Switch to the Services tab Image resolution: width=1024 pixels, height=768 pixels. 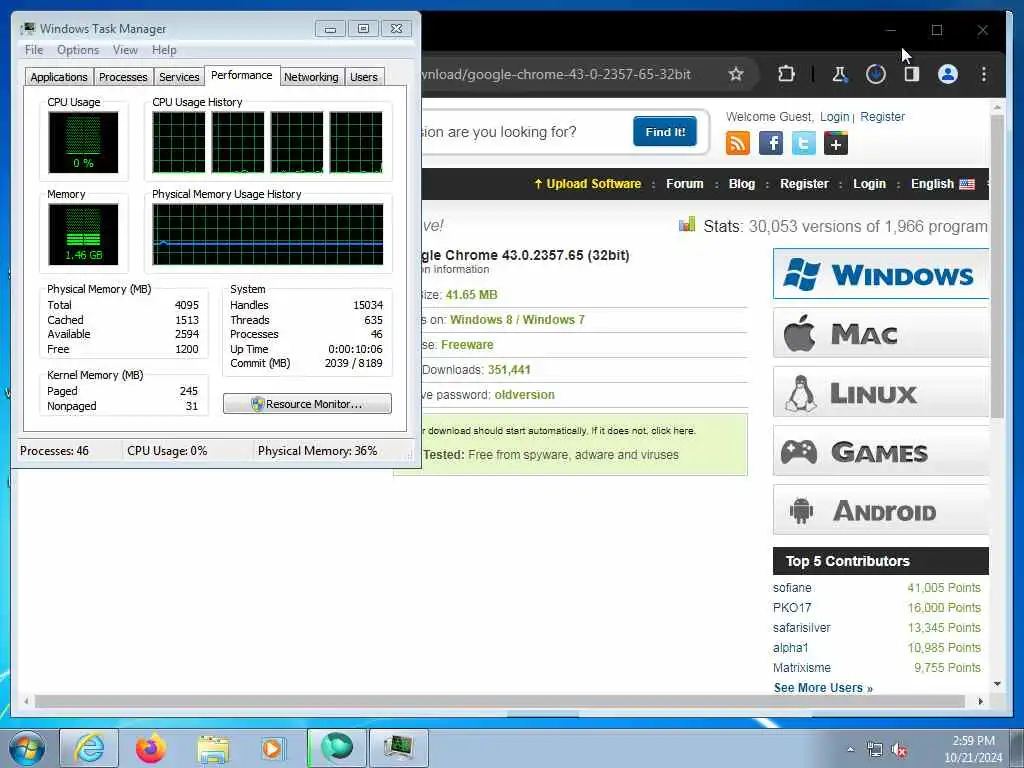pos(179,77)
